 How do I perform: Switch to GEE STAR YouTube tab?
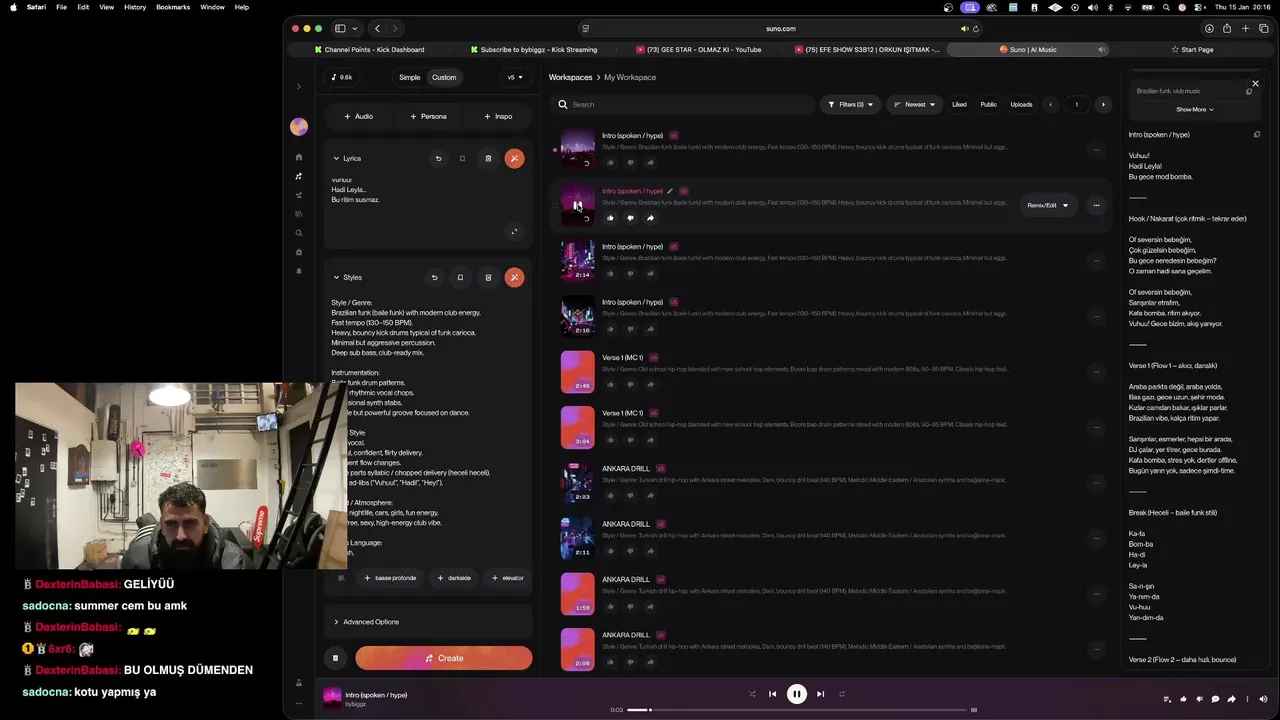pos(700,49)
